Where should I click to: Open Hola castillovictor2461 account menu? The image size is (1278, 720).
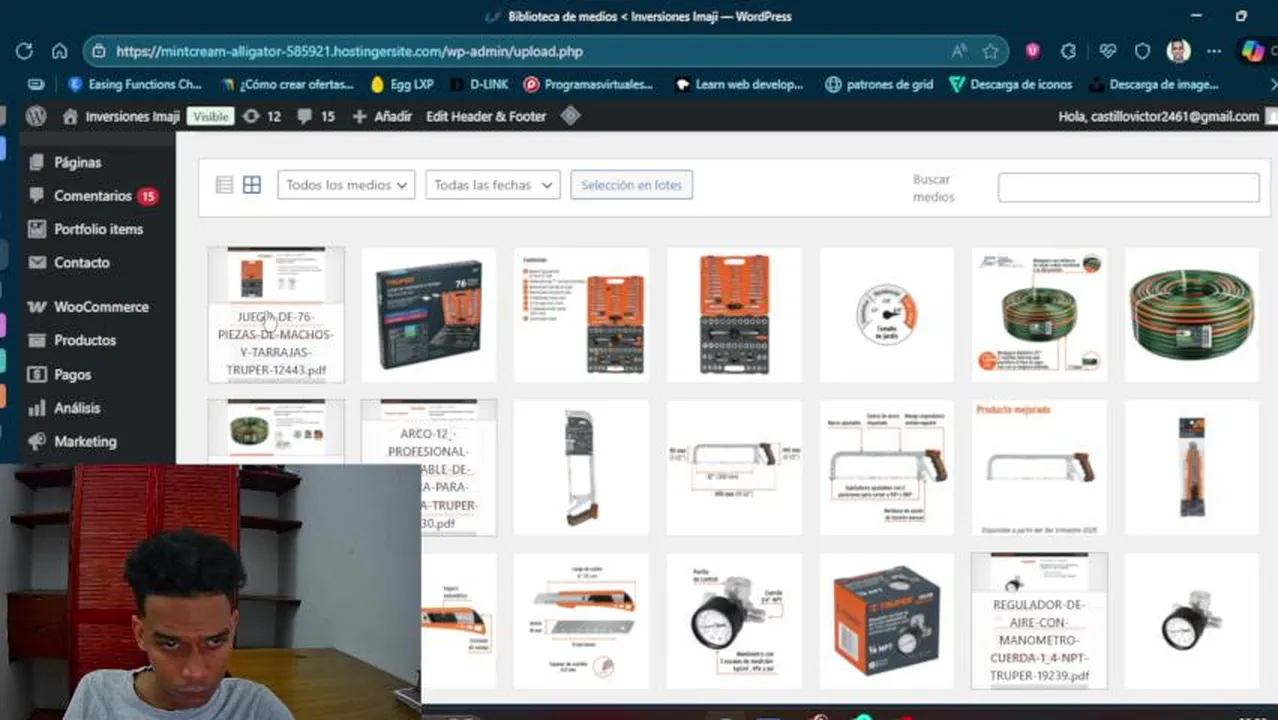[x=1158, y=116]
